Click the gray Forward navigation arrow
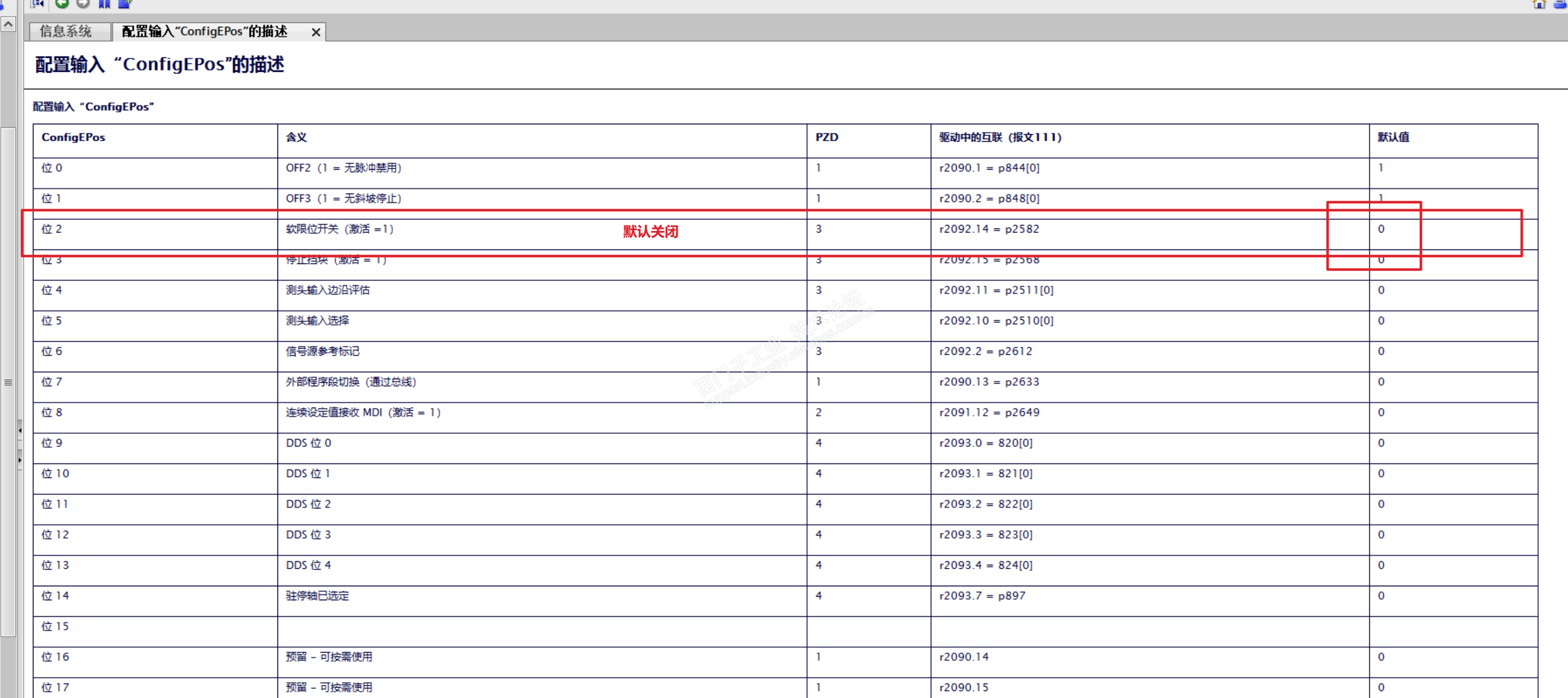1568x698 pixels. click(x=83, y=3)
